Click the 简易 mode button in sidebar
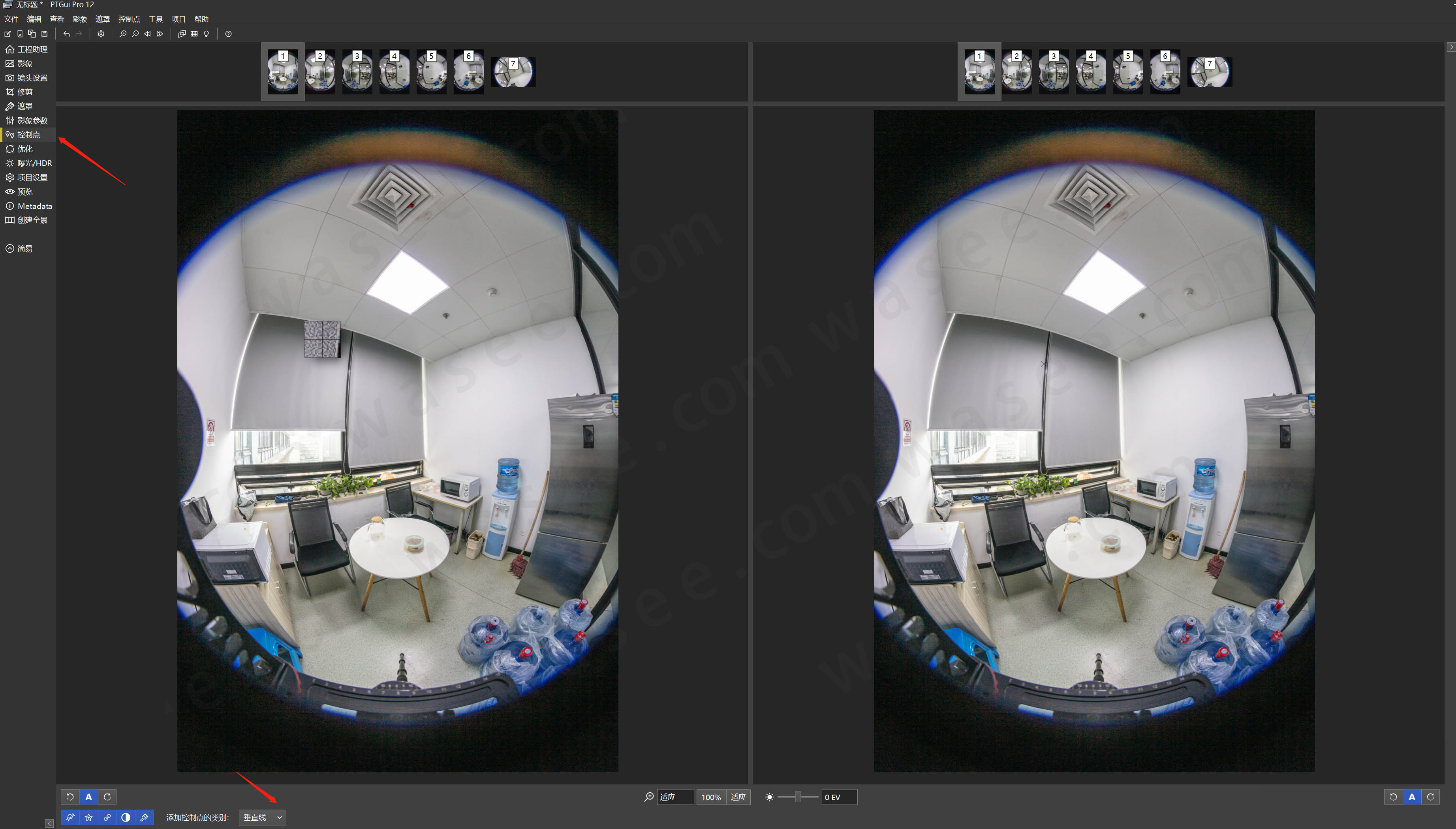Image resolution: width=1456 pixels, height=829 pixels. point(24,249)
